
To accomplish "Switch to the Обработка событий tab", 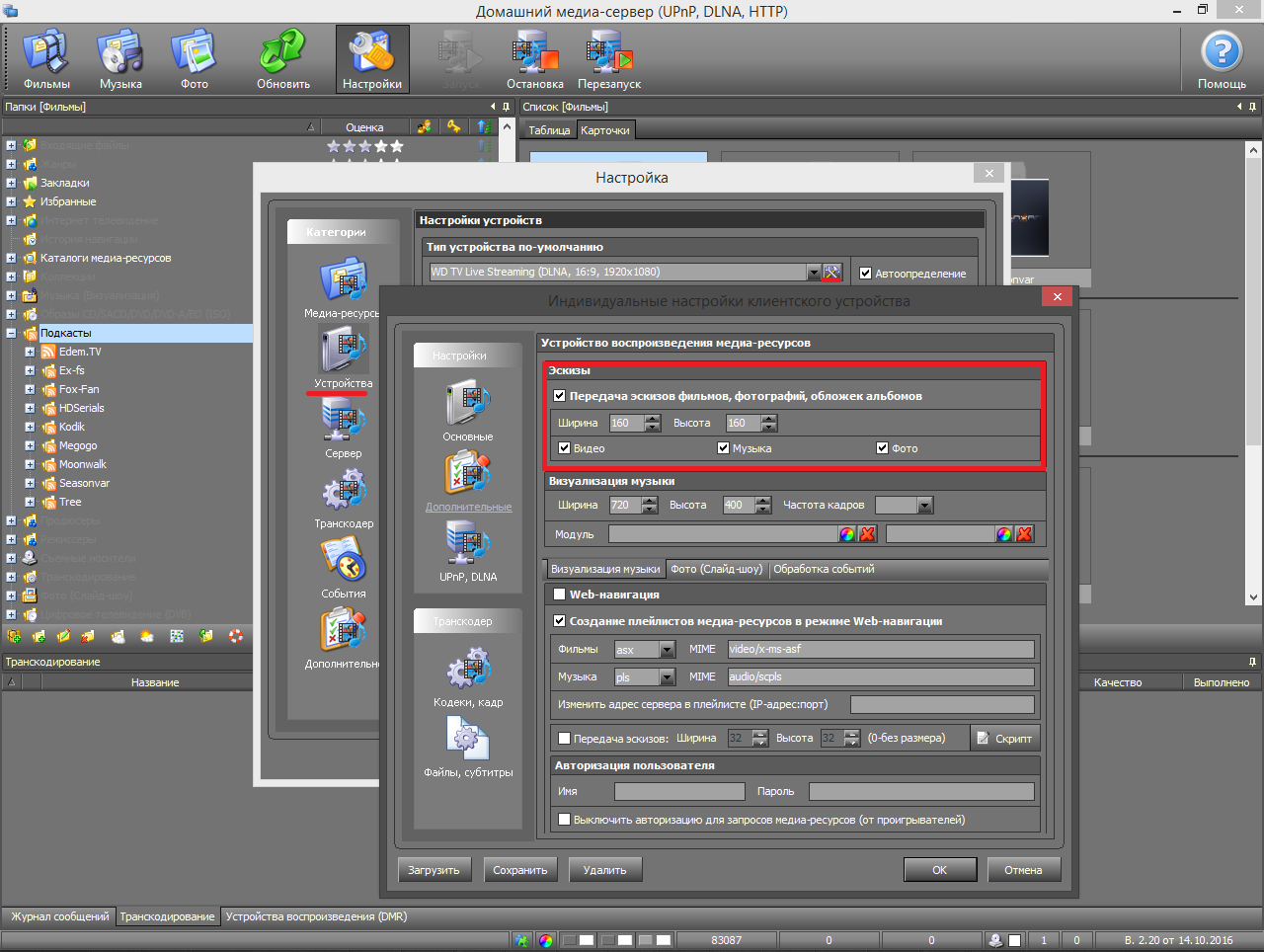I will (824, 569).
